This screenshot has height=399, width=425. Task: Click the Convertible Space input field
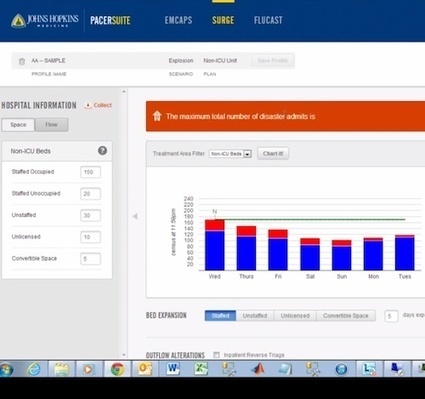point(90,259)
